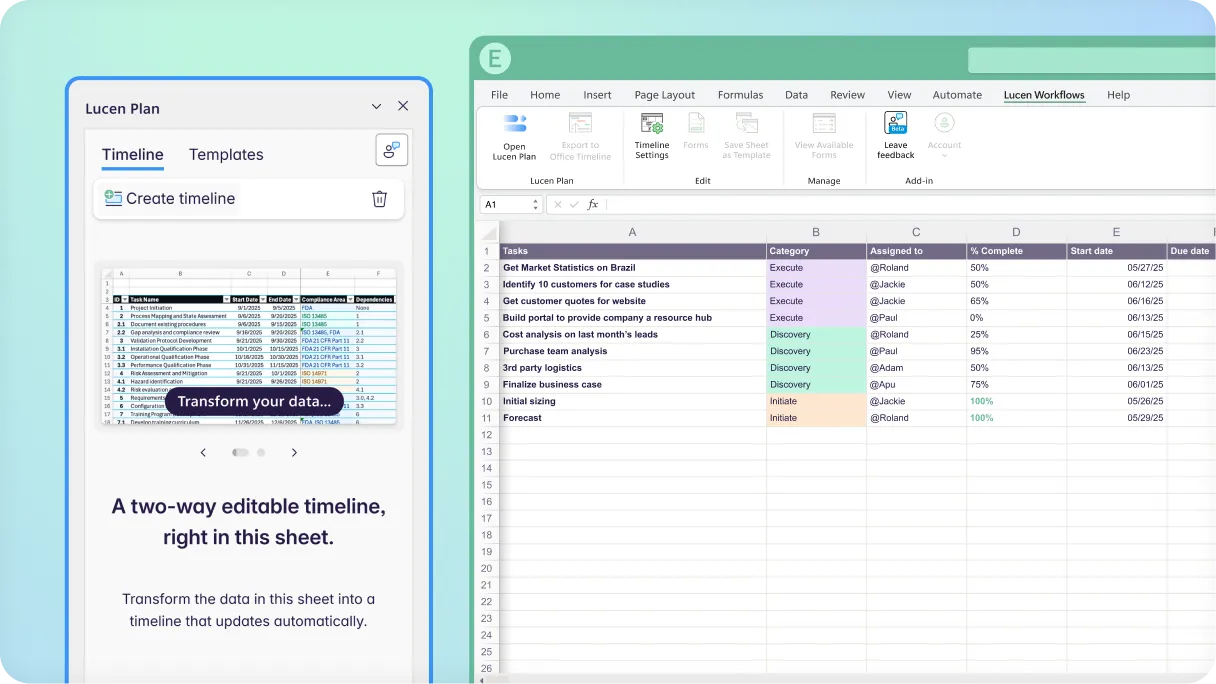Click the horizontal scrollbar left arrow

click(483, 680)
